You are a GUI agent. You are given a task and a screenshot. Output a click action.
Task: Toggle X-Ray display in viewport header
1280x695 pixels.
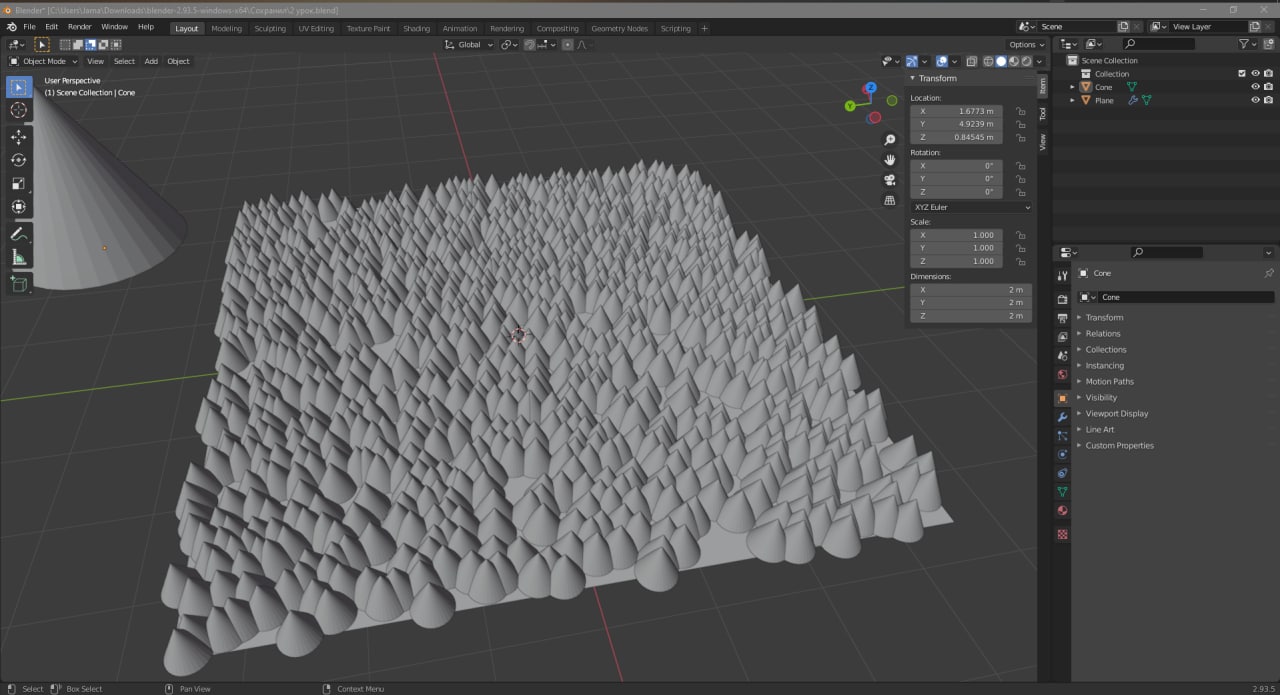click(x=972, y=61)
